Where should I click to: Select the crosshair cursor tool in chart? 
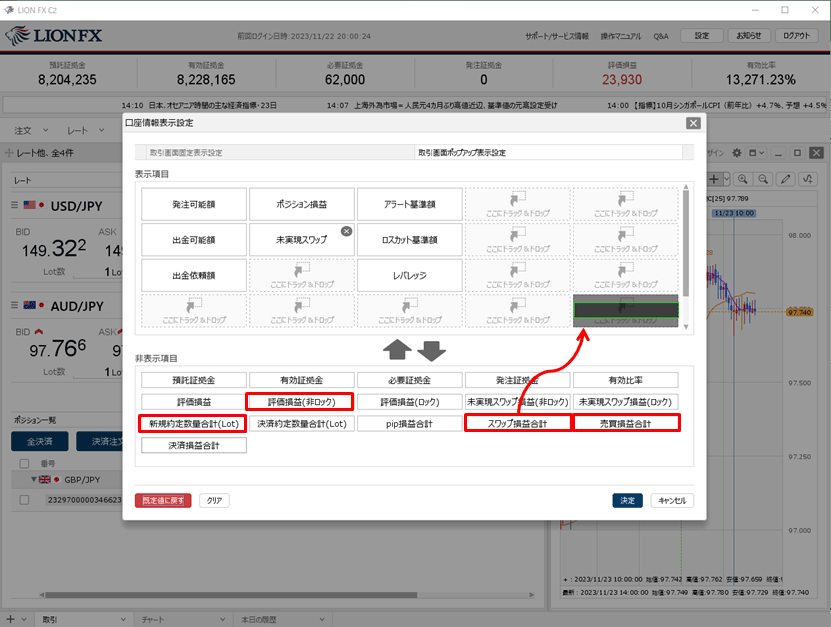[714, 179]
